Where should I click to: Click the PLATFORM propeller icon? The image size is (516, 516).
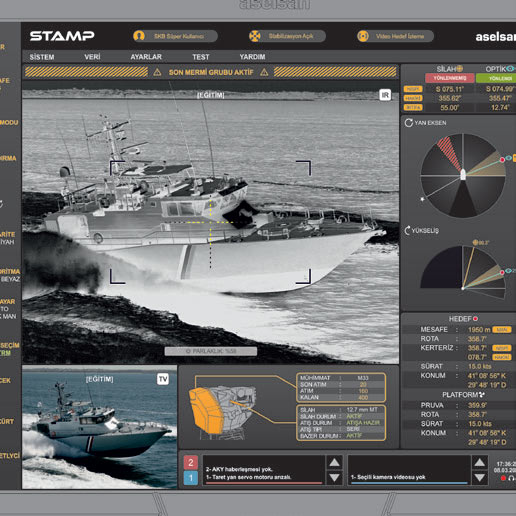482,395
